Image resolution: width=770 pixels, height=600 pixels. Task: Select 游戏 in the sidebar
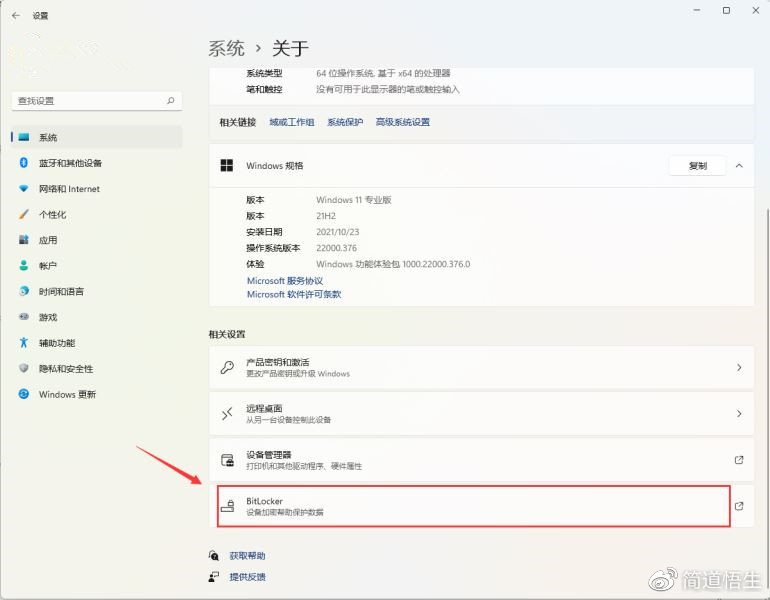[96, 317]
